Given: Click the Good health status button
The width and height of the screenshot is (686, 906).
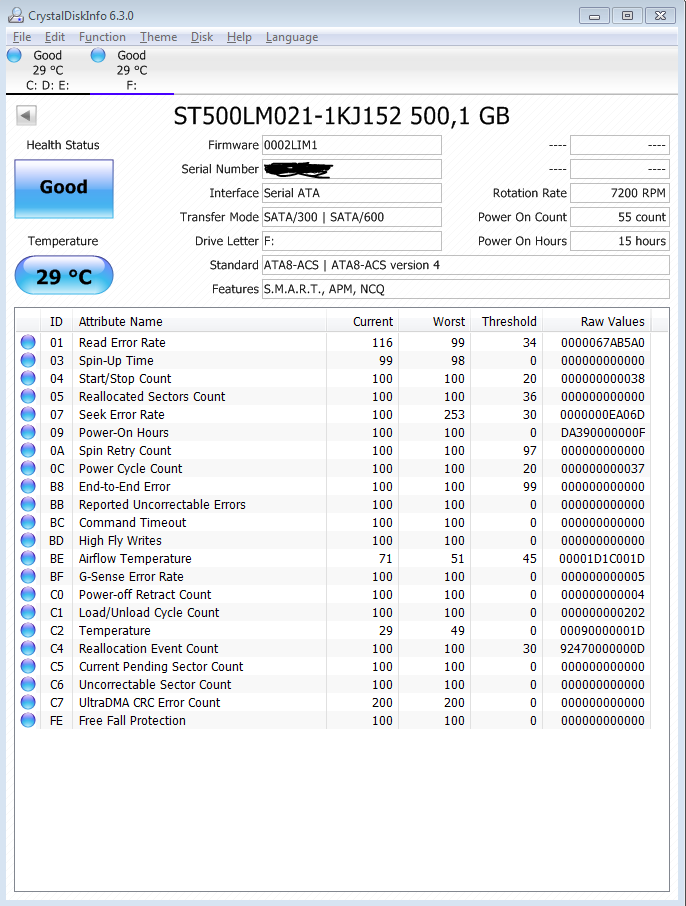Looking at the screenshot, I should click(64, 189).
